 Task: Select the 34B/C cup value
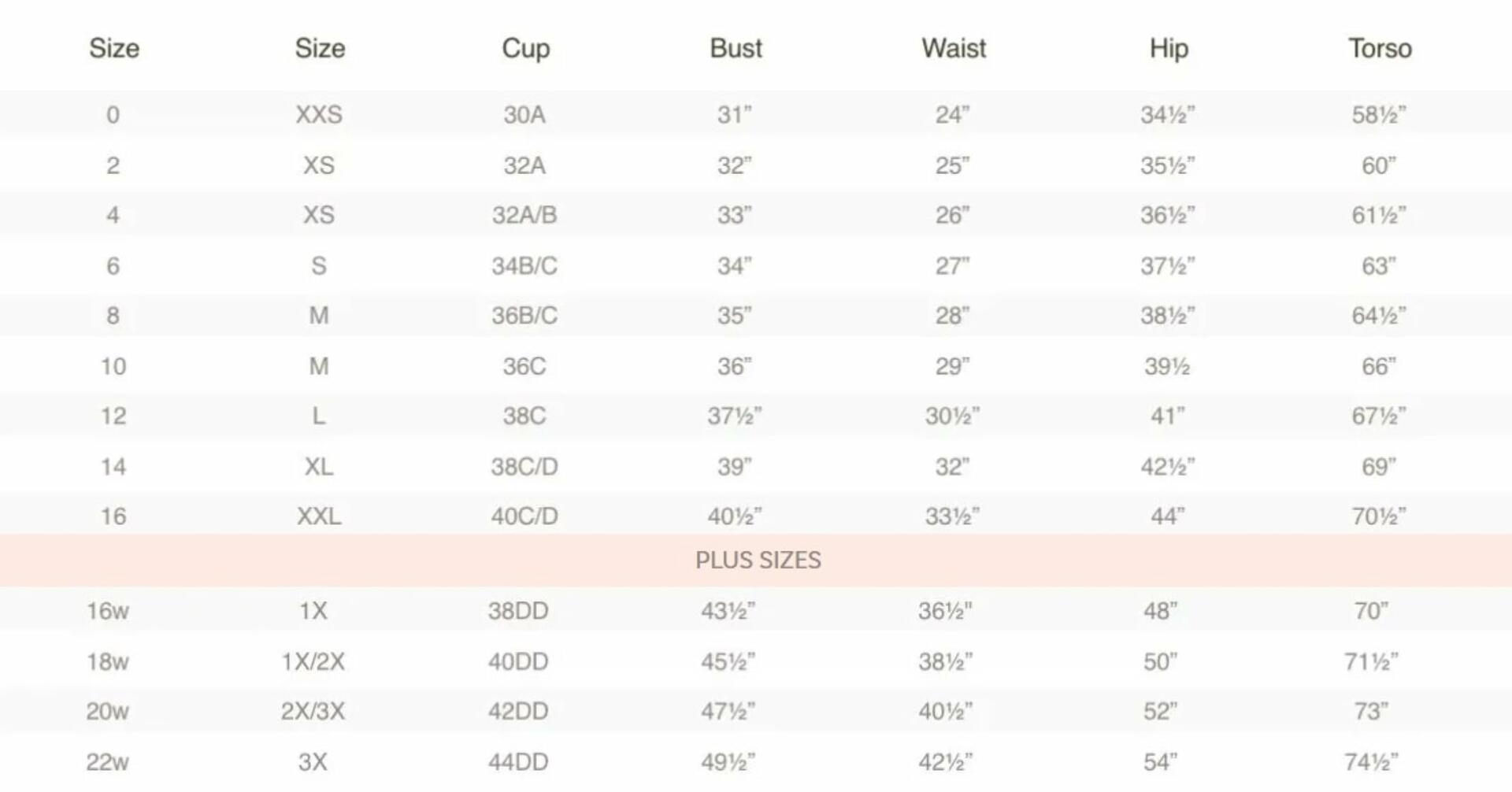[x=524, y=266]
